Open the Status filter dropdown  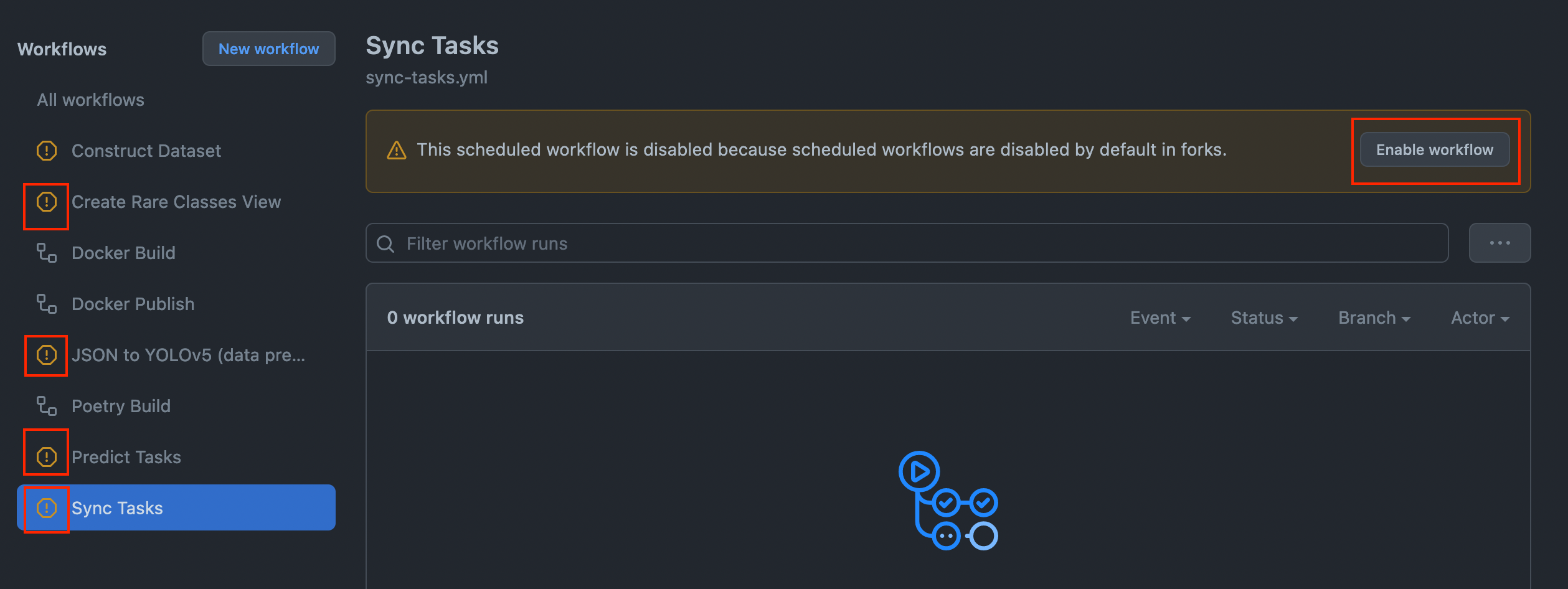coord(1264,318)
